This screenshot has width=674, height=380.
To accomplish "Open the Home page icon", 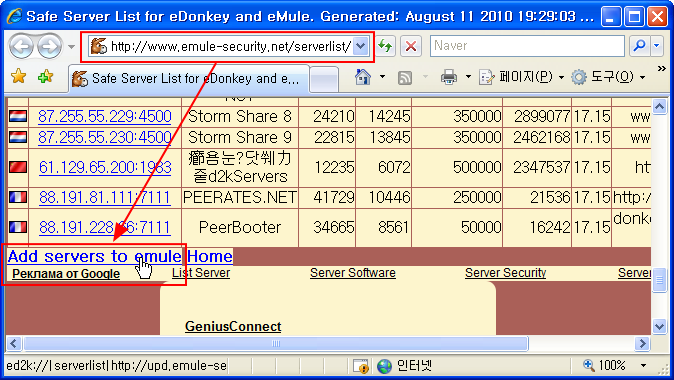I will coord(363,77).
